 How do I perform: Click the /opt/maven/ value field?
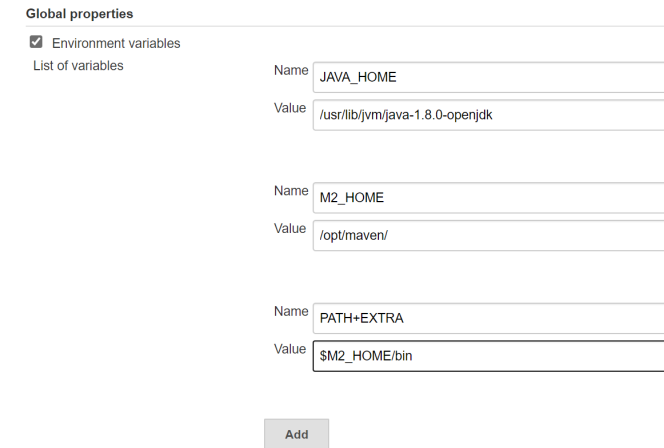(488, 235)
